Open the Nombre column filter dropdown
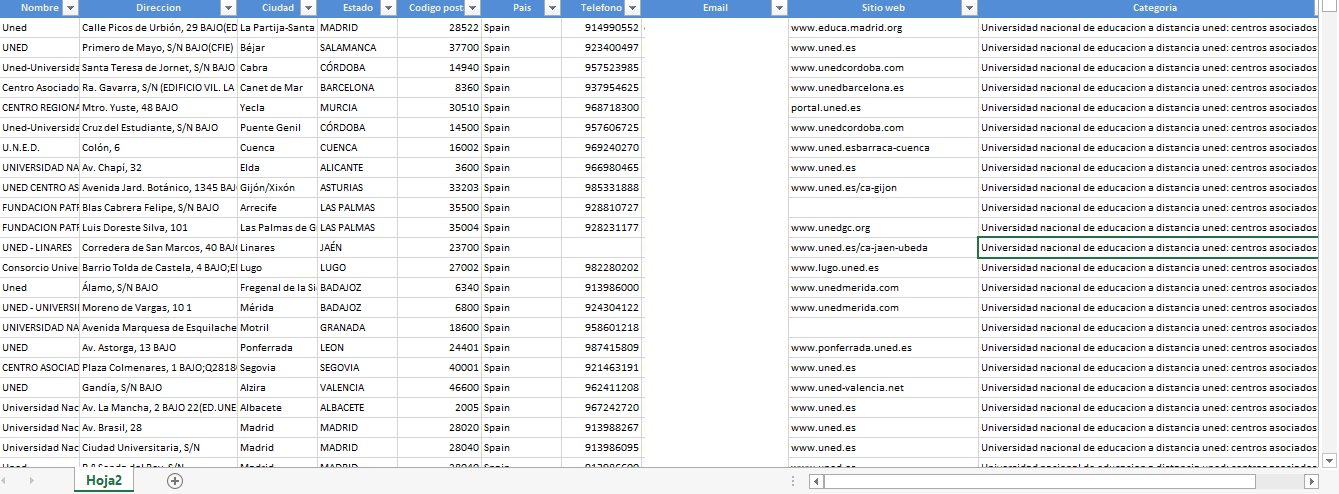The width and height of the screenshot is (1339, 494). [x=70, y=8]
